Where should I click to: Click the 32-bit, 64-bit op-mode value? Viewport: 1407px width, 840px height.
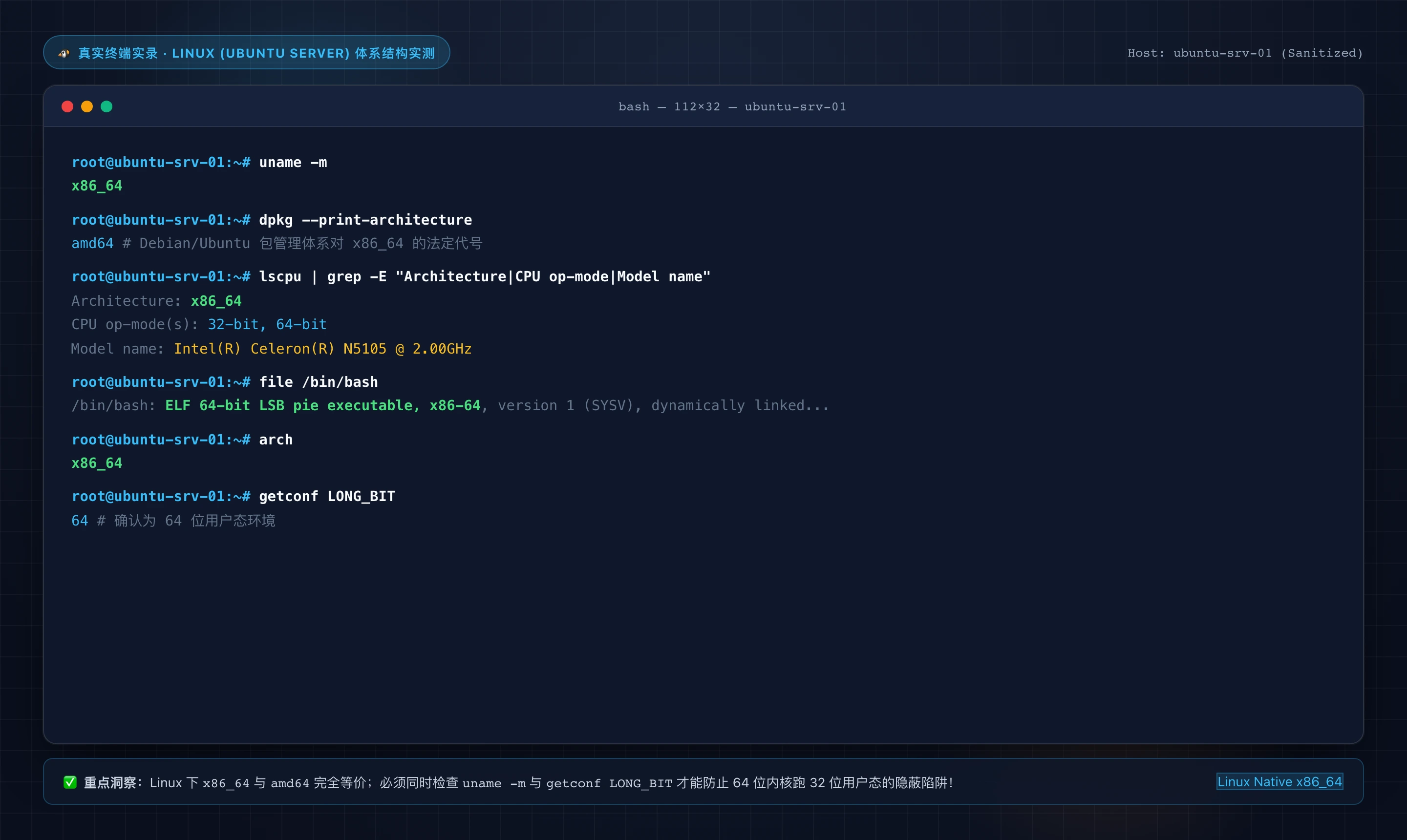[267, 324]
